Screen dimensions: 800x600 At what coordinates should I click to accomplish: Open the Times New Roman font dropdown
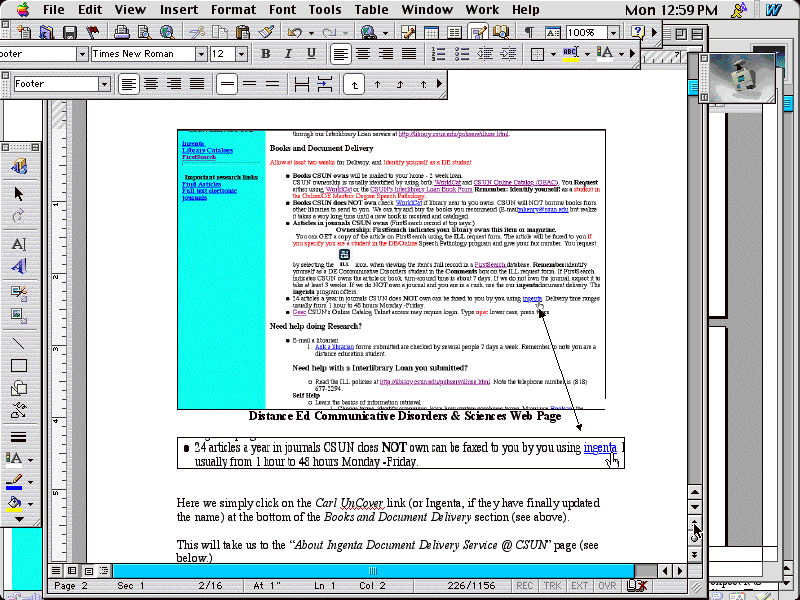(x=201, y=54)
